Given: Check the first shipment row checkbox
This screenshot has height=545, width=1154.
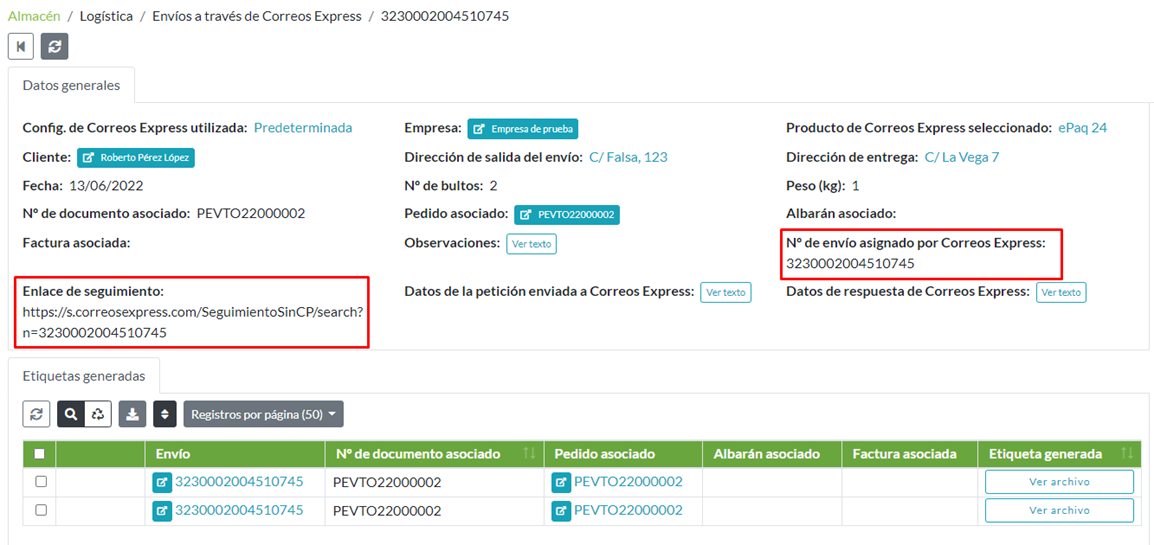Looking at the screenshot, I should coord(40,482).
